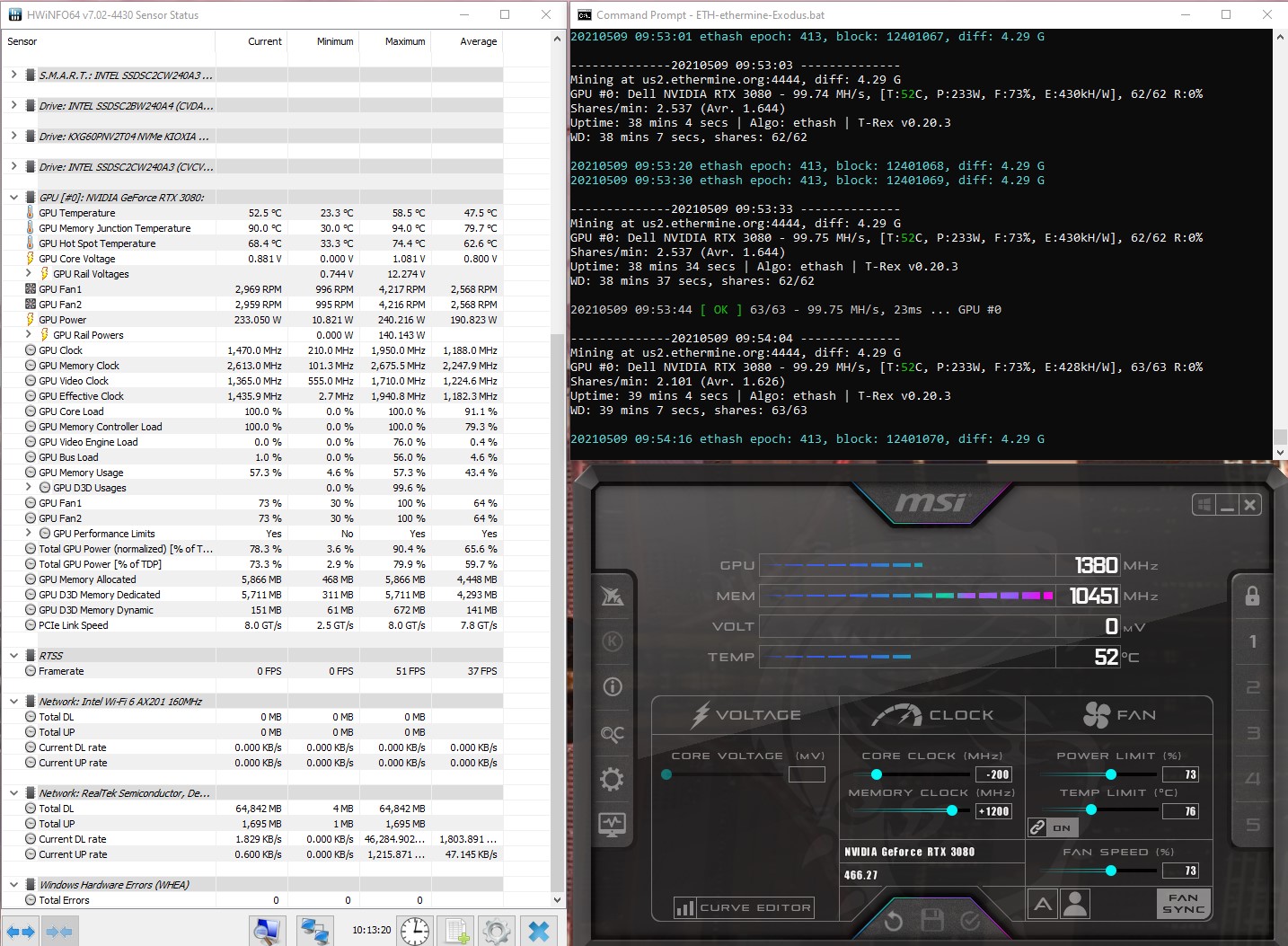
Task: Open Afterburner settings gear icon
Action: click(x=613, y=779)
